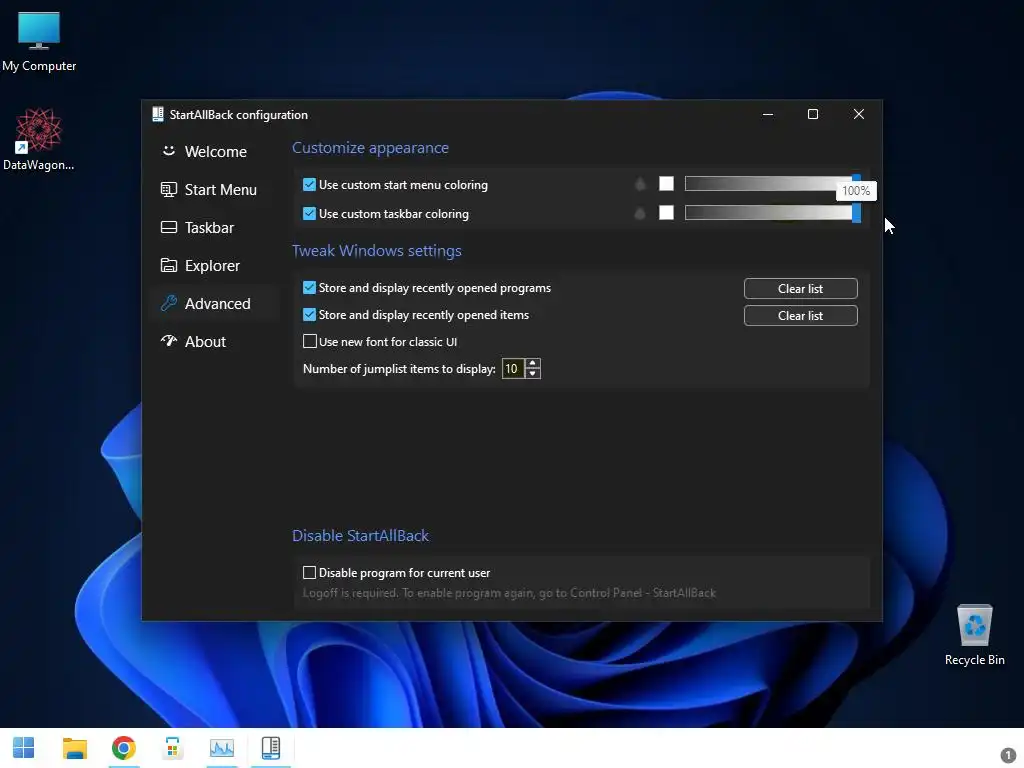Increase jumplist items count
Viewport: 1024px width, 768px height.
[533, 364]
